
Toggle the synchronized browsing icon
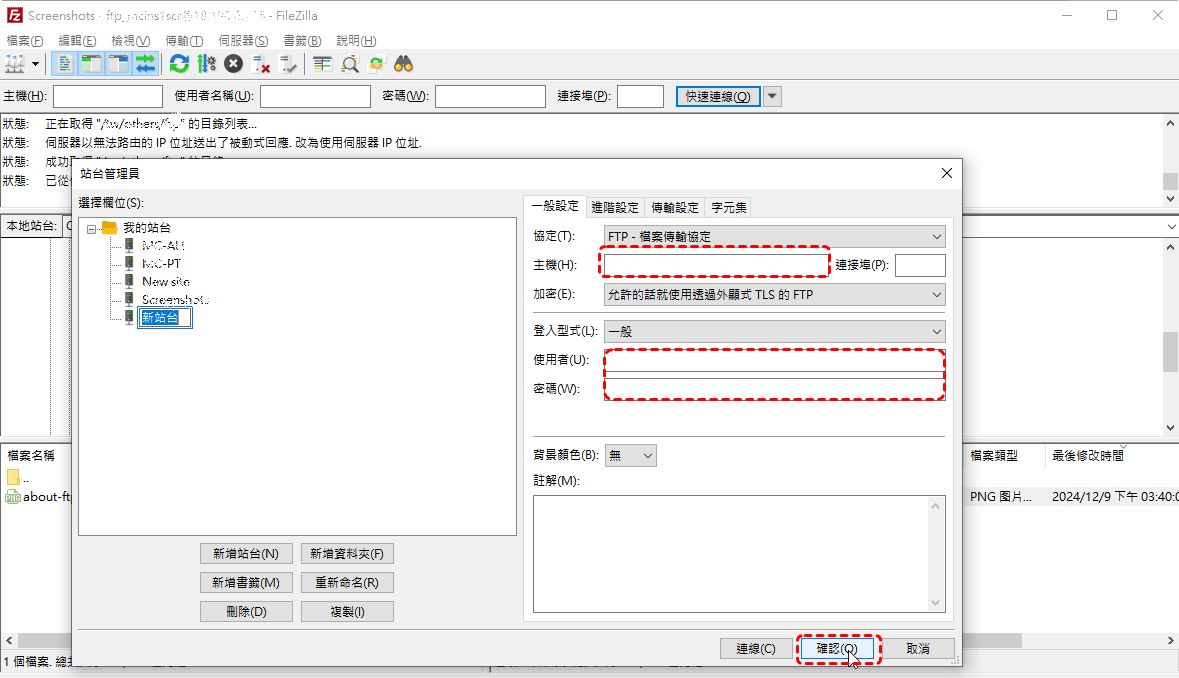click(377, 64)
